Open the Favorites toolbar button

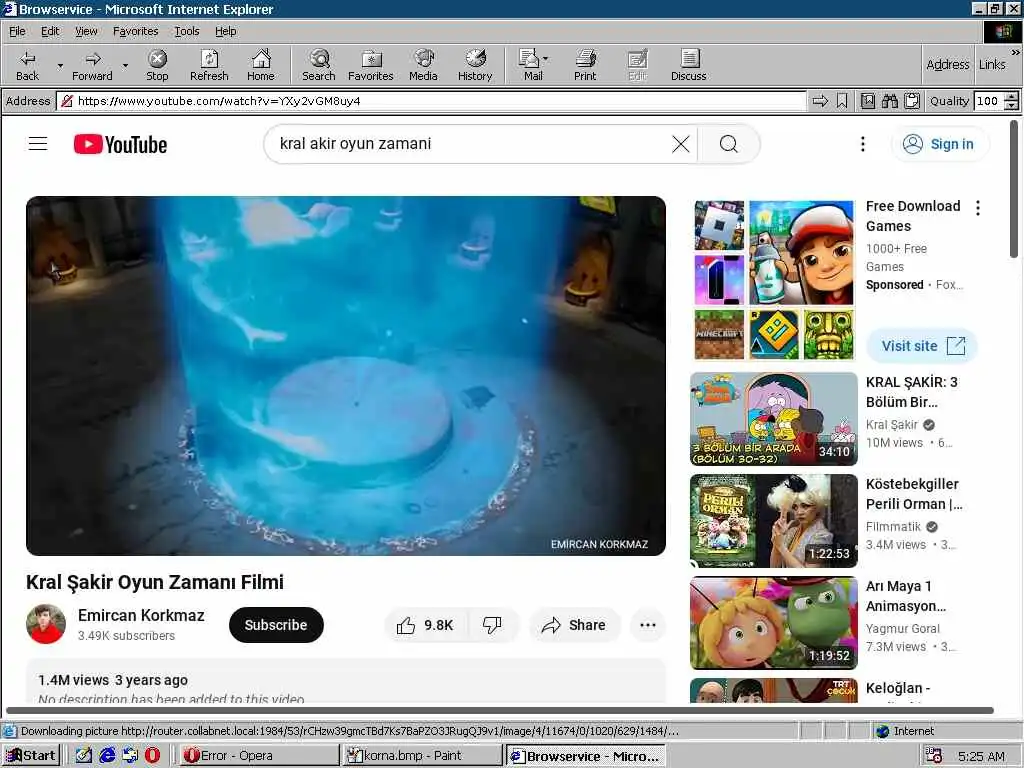pos(370,65)
